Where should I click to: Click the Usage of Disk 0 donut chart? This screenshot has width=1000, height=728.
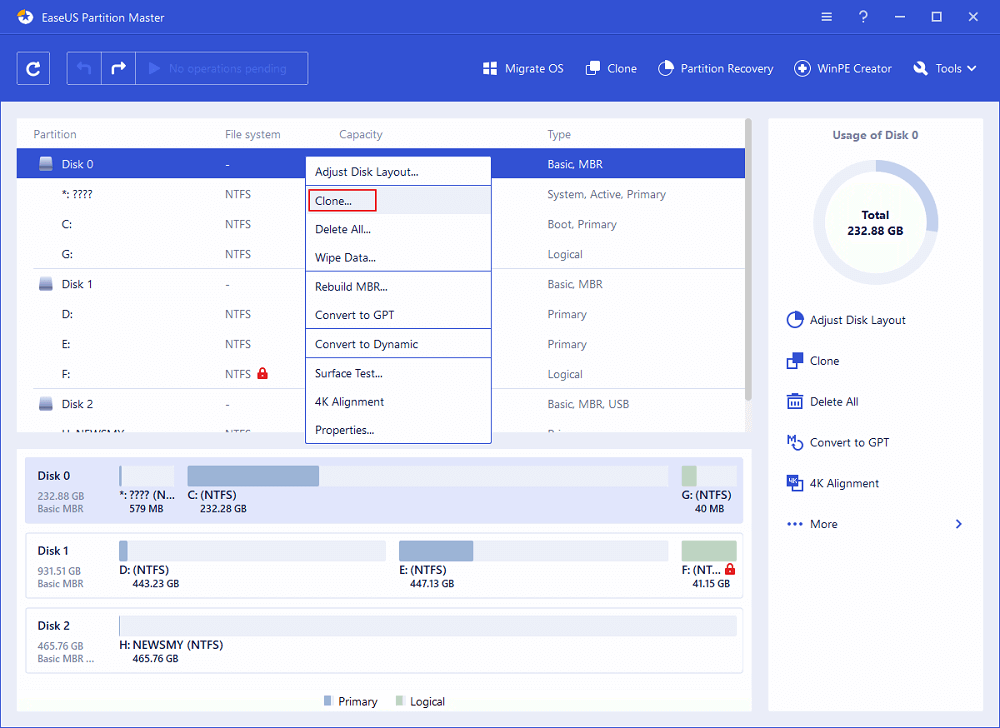click(875, 222)
